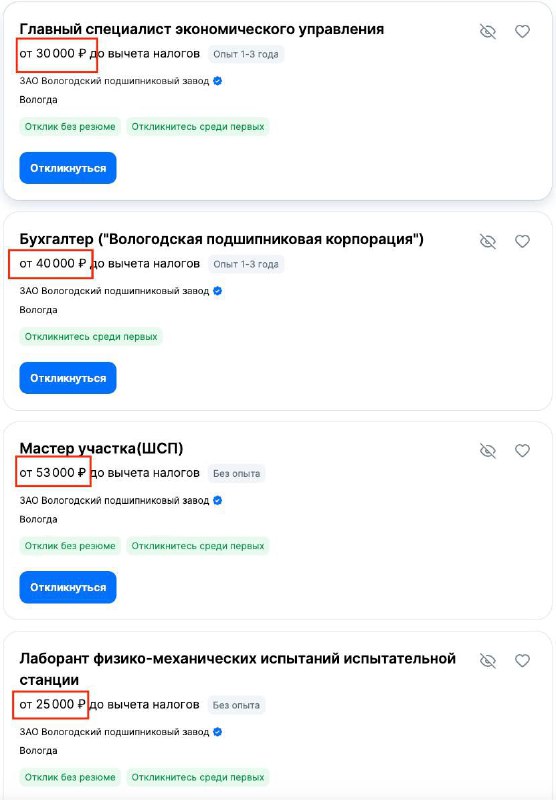Open employer link in the Бухгалтер card

(114, 291)
